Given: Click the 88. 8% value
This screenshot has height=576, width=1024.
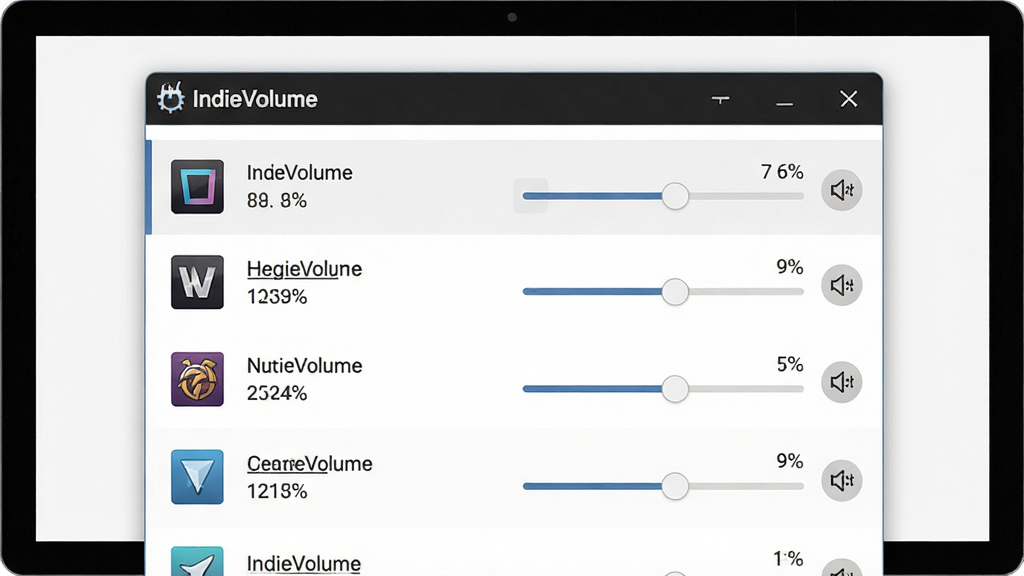Looking at the screenshot, I should [277, 200].
